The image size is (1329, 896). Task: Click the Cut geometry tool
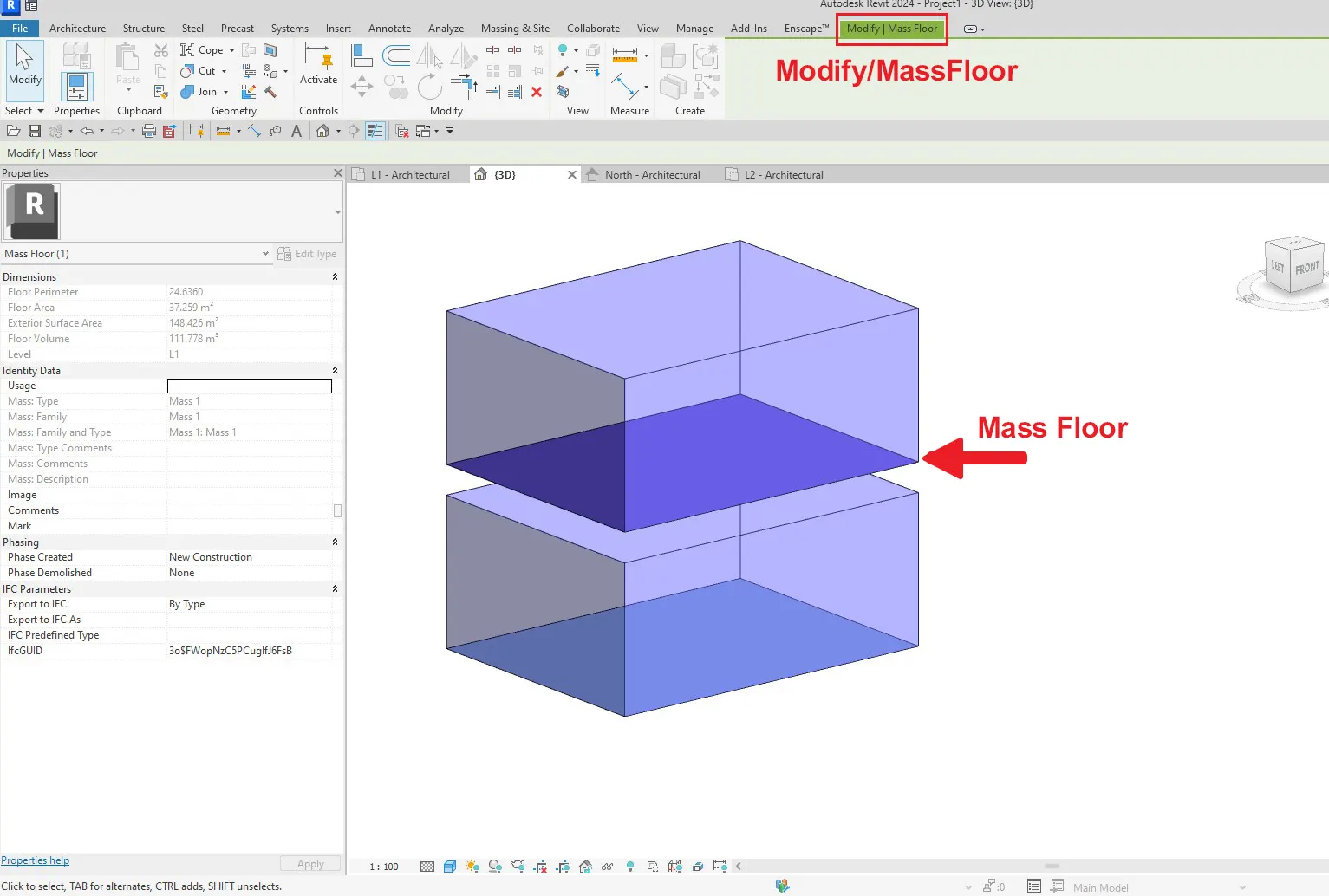199,71
